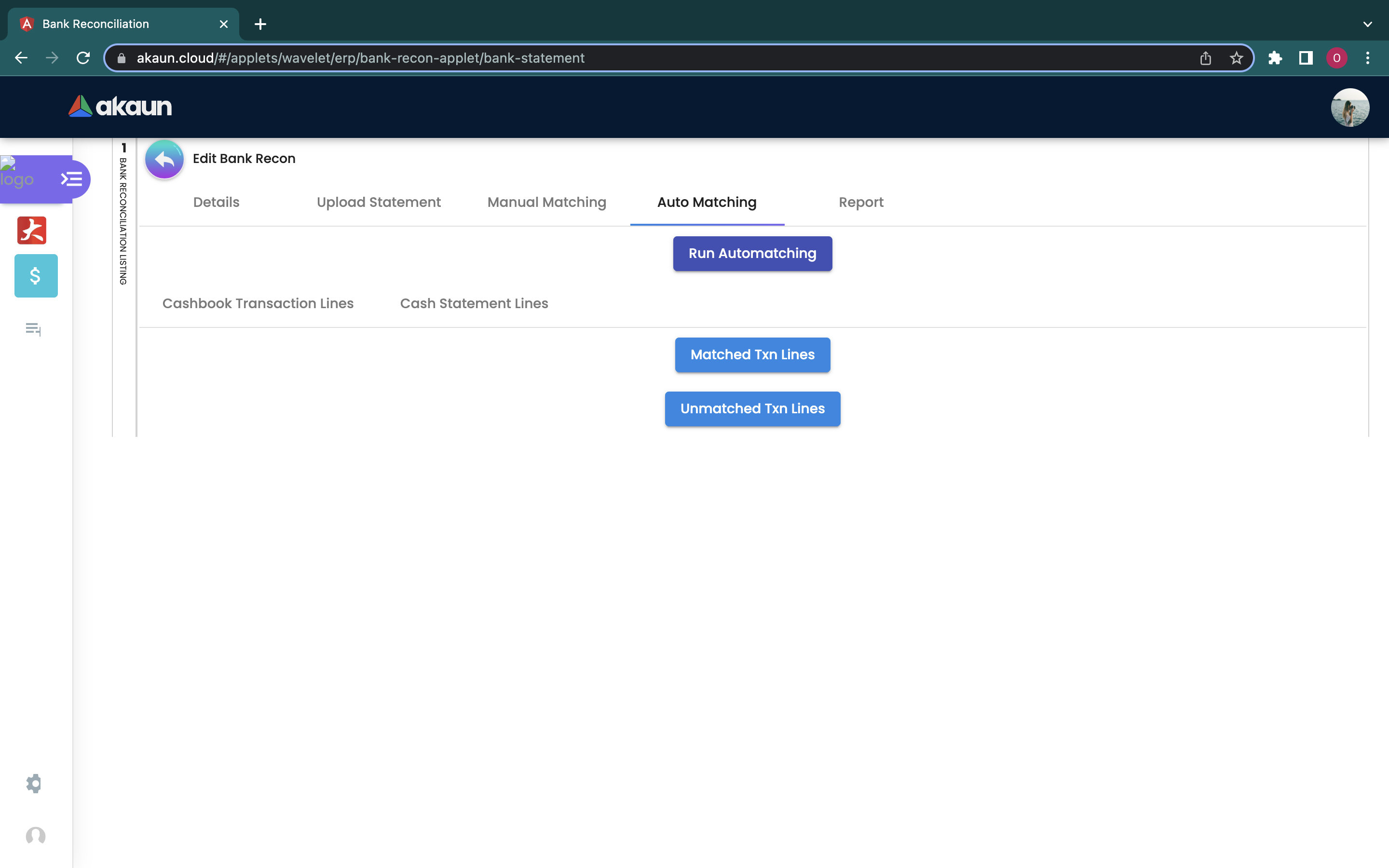Open the user avatar photo in header
This screenshot has width=1389, height=868.
pyautogui.click(x=1349, y=108)
